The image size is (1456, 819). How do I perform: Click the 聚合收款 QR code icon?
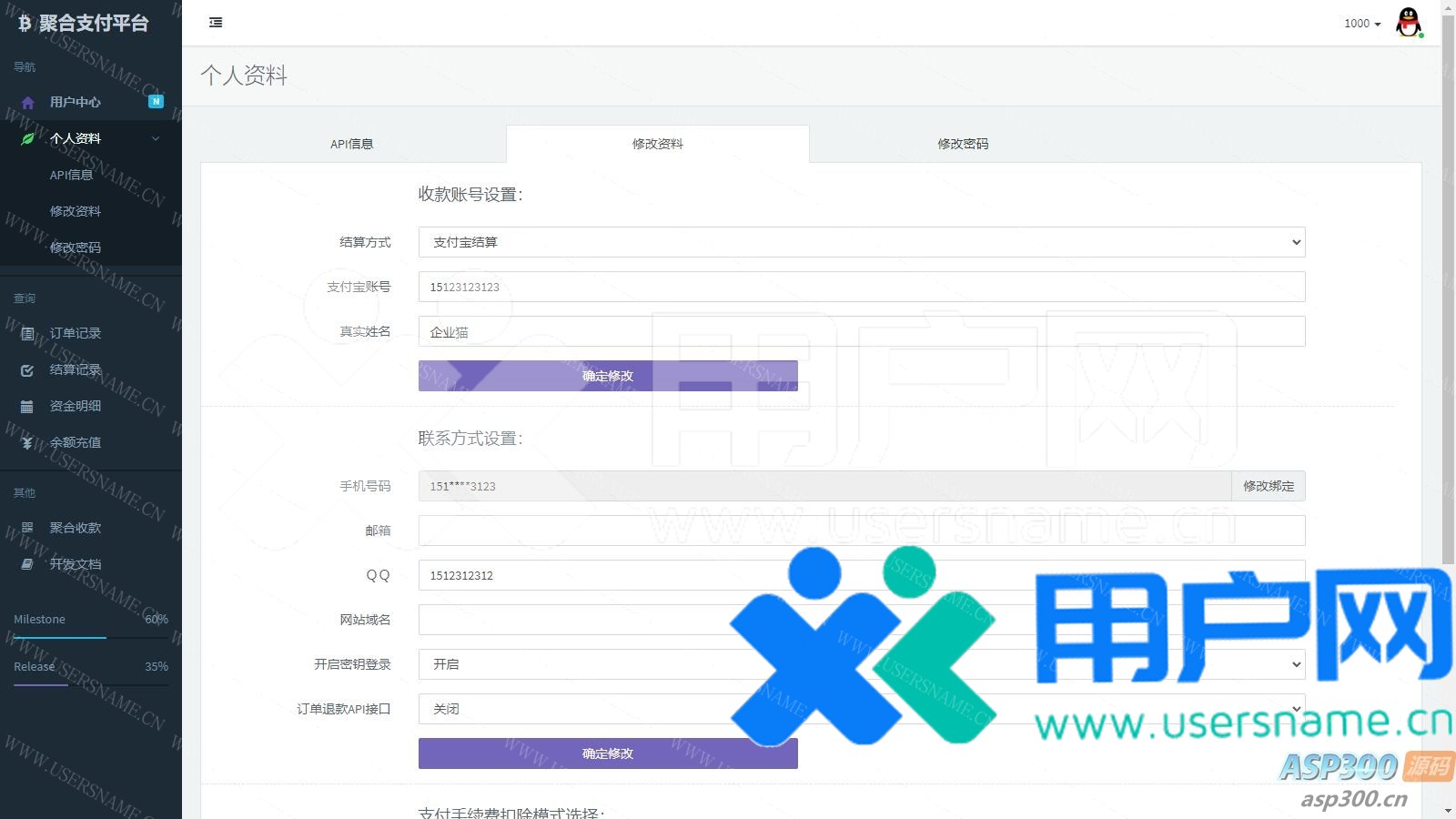tap(27, 528)
